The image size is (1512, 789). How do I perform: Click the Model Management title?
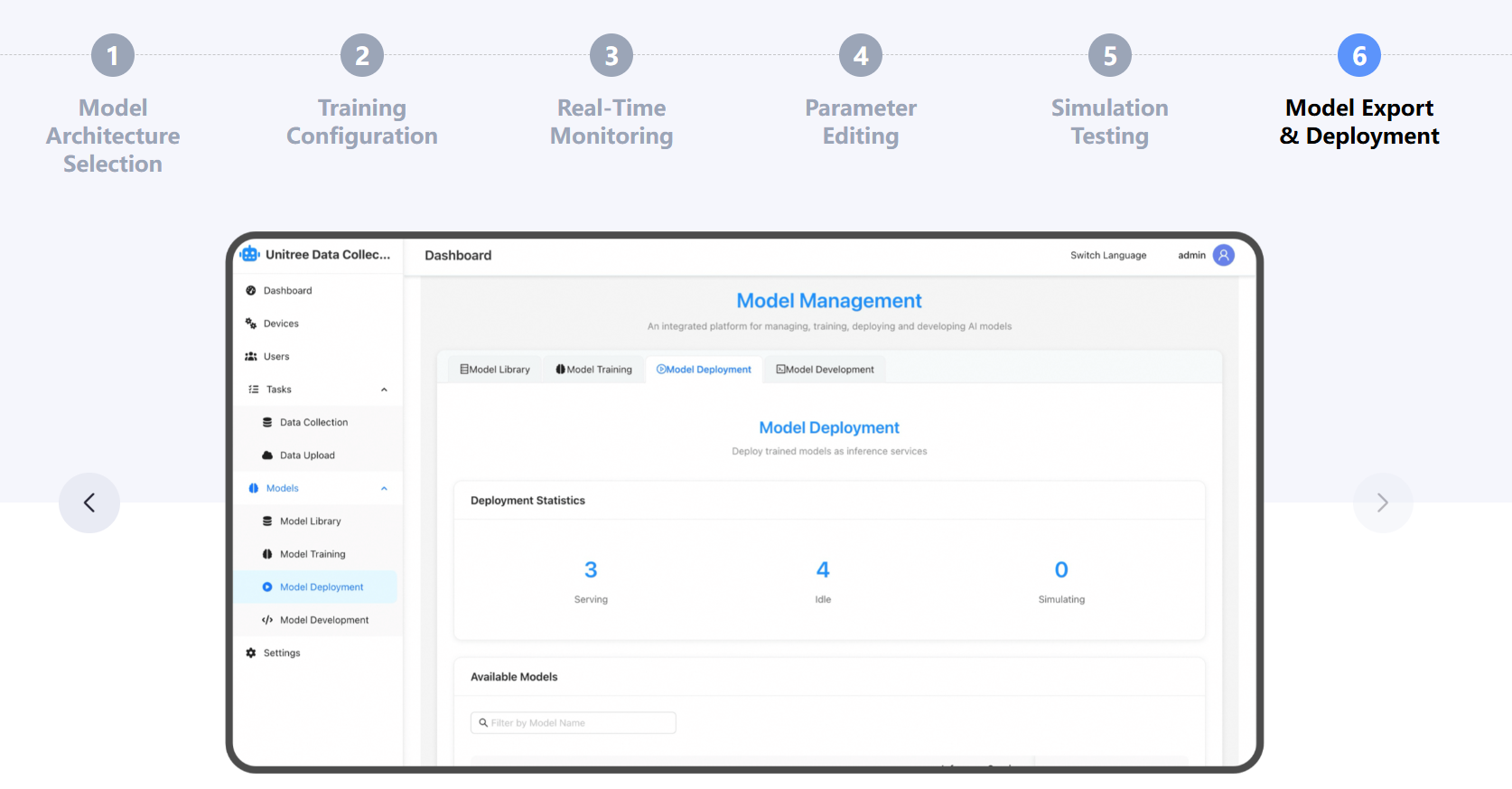(x=829, y=301)
